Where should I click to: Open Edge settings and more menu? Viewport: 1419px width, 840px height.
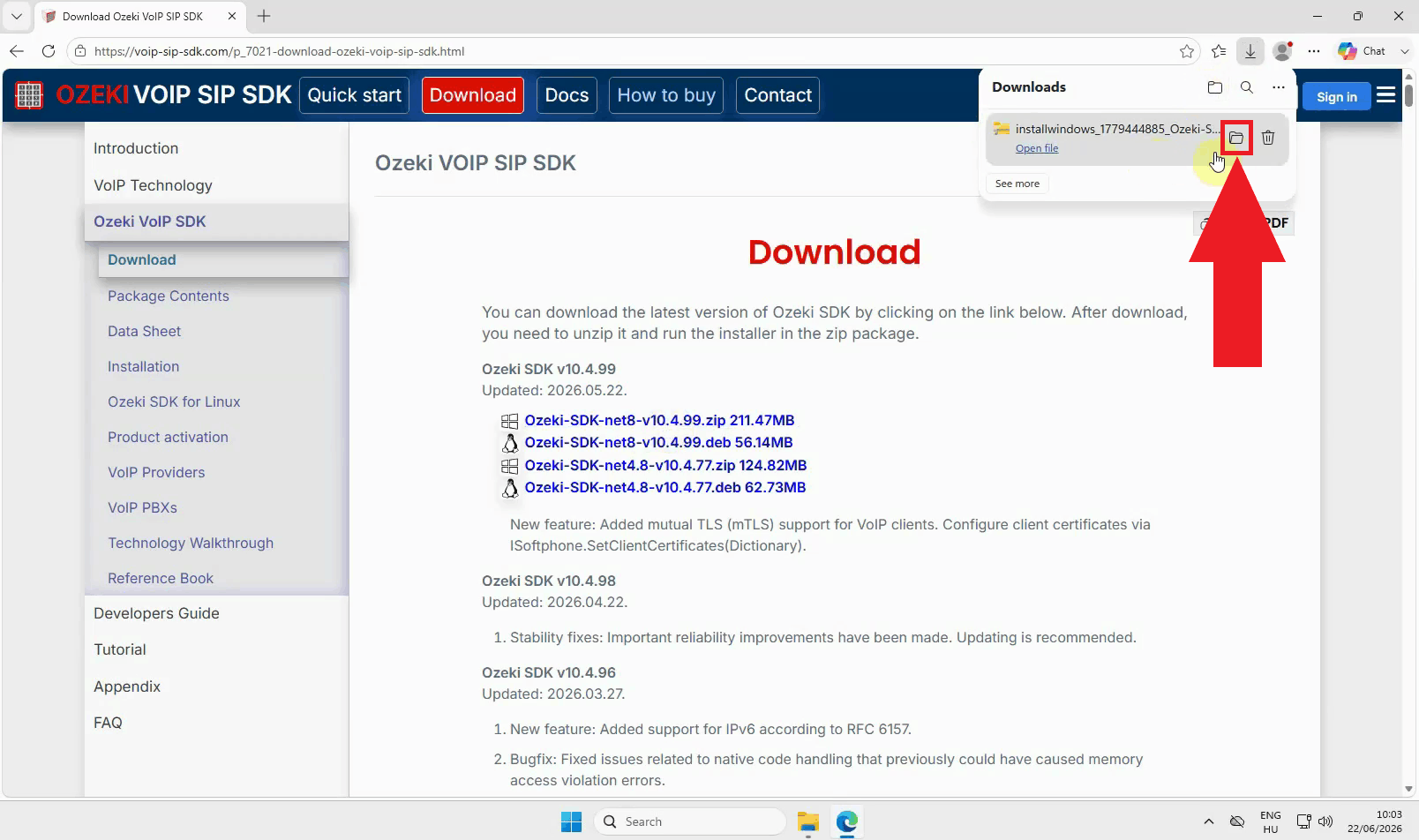[x=1314, y=51]
